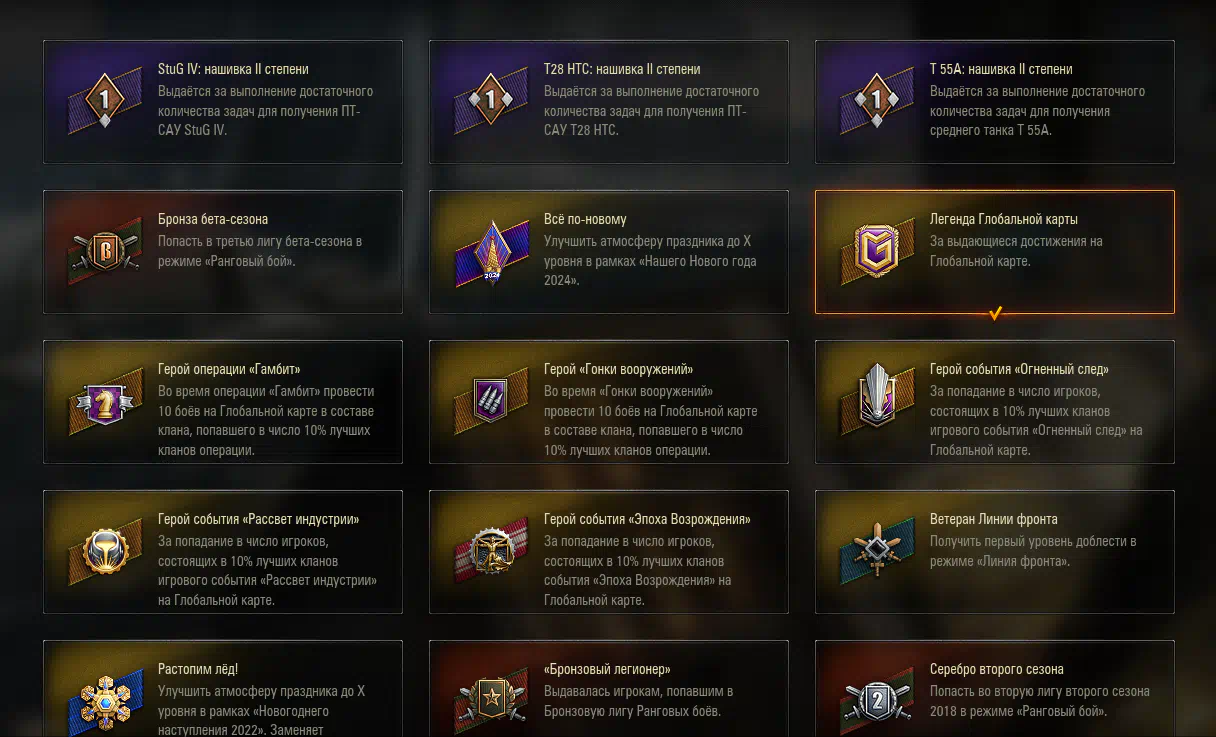The width and height of the screenshot is (1216, 737).
Task: Click the T28 HTC patch badge icon
Action: point(490,101)
